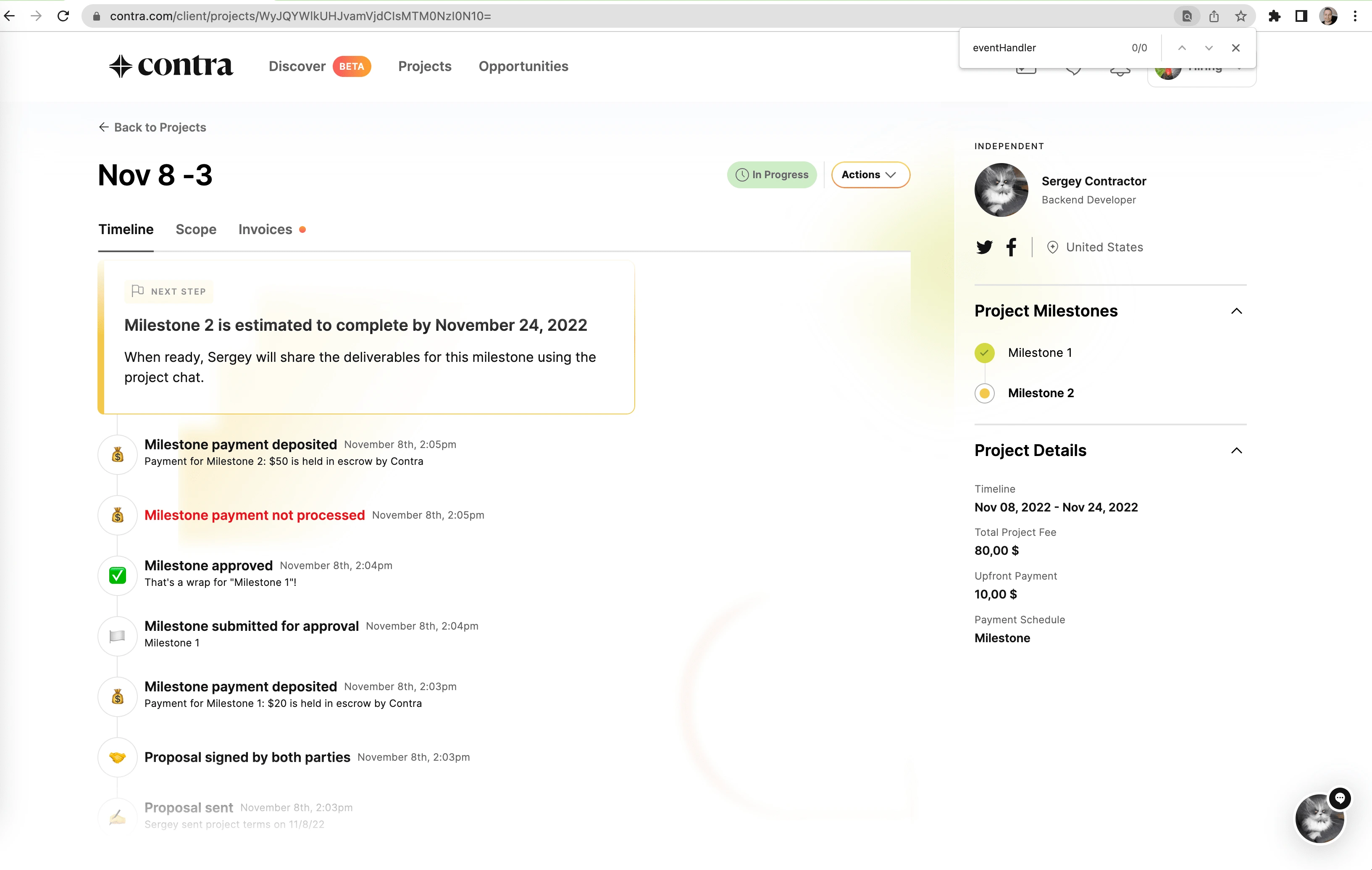Go back with the browser back arrow
The image size is (1372, 870).
[x=10, y=16]
